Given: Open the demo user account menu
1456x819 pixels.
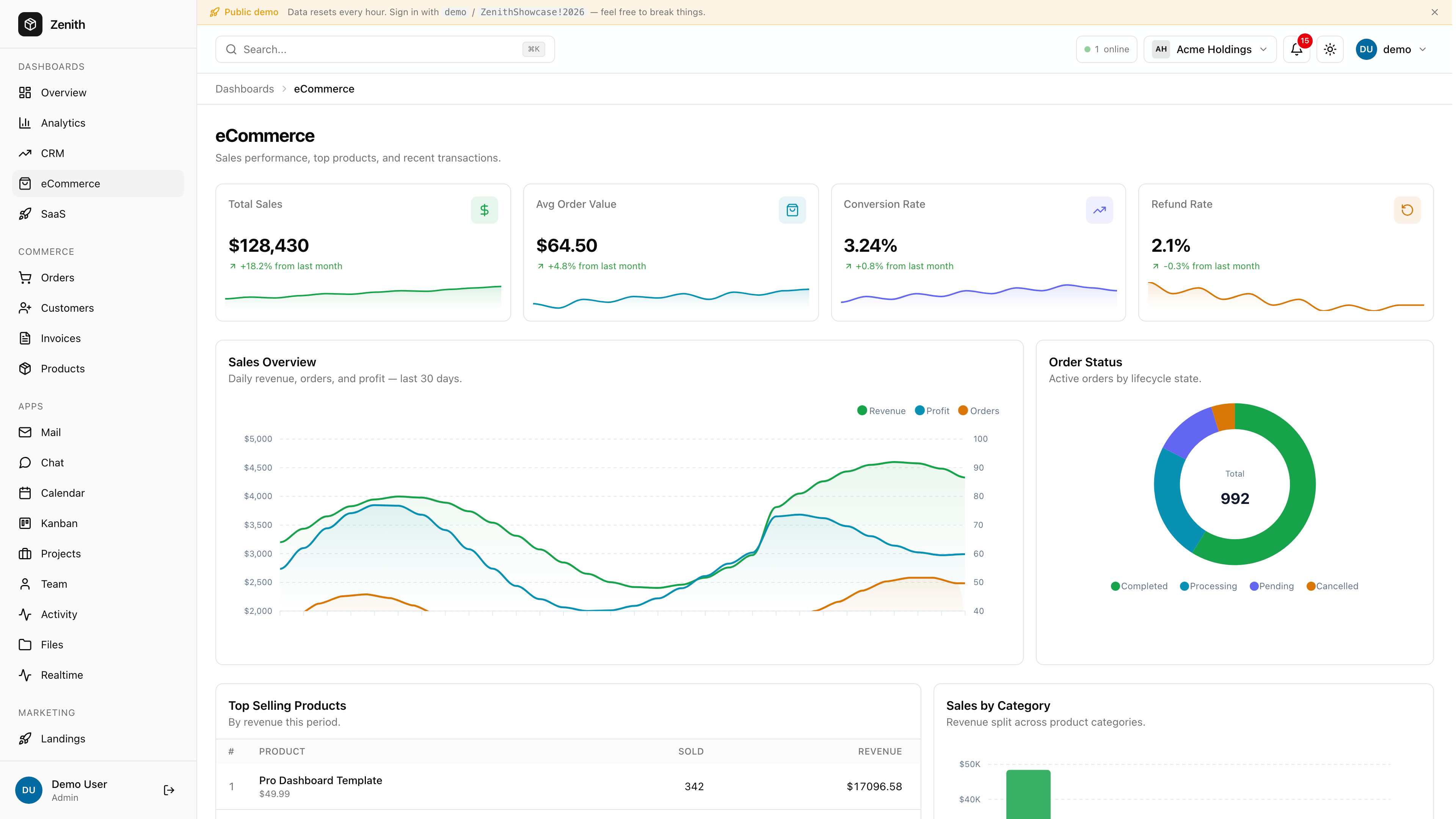Looking at the screenshot, I should click(1392, 50).
